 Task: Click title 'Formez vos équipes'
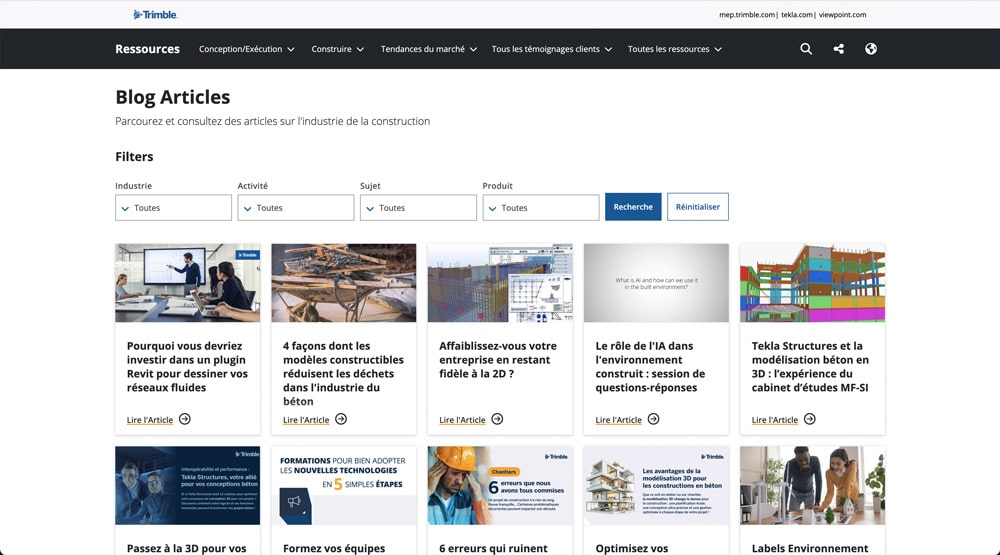334,549
